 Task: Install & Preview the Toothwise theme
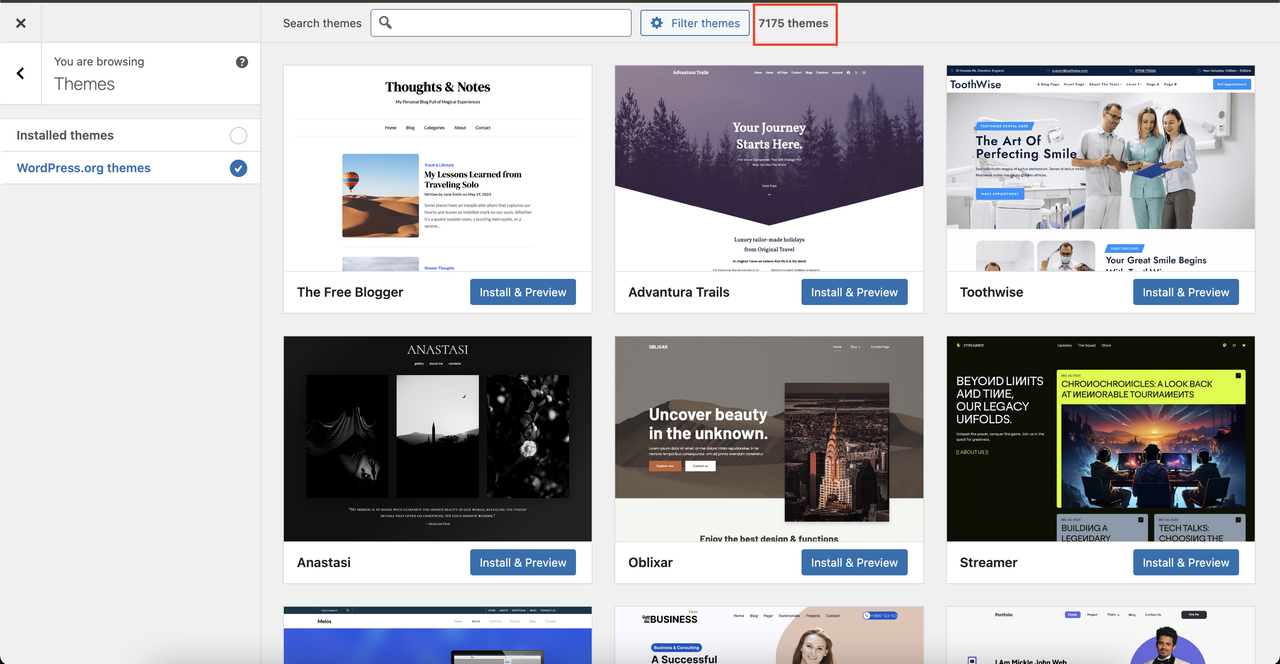[1186, 292]
